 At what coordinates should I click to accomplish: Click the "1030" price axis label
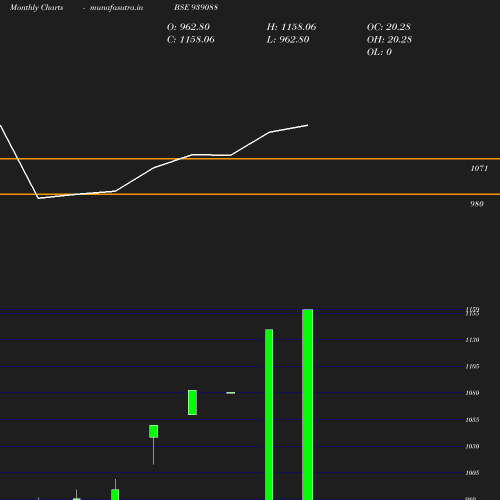click(x=472, y=446)
